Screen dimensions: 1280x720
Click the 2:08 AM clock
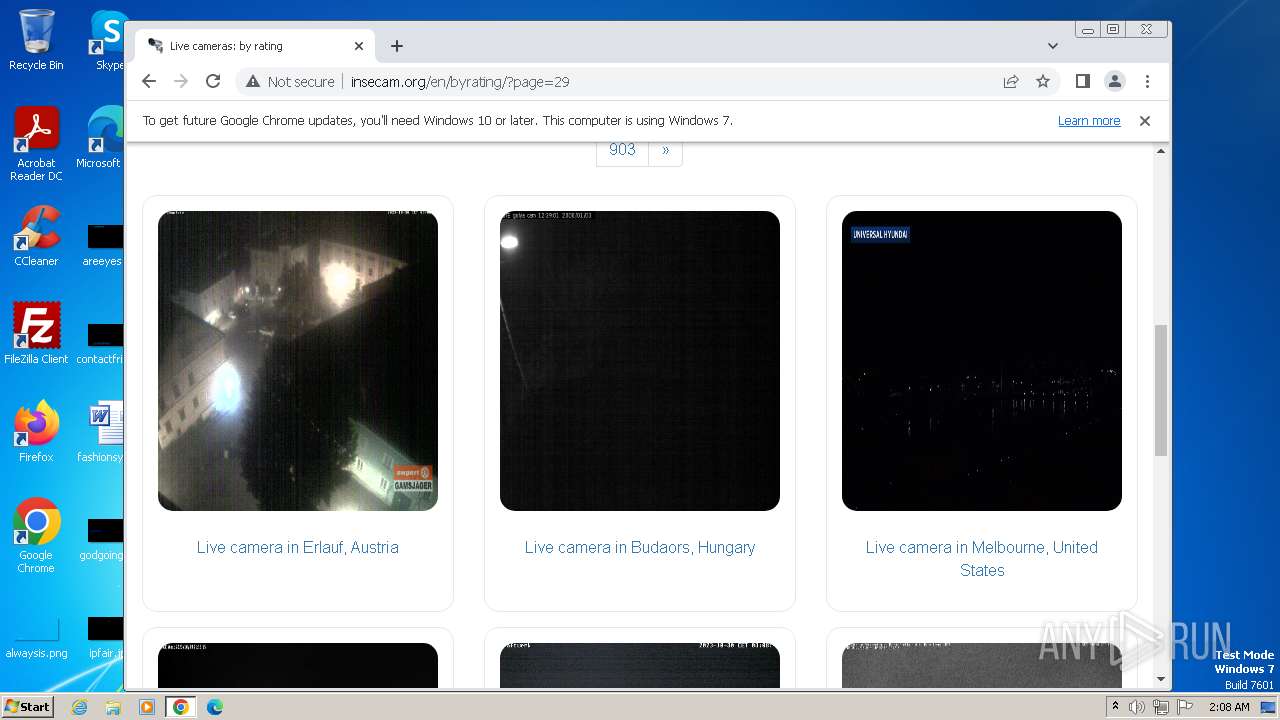(x=1229, y=707)
